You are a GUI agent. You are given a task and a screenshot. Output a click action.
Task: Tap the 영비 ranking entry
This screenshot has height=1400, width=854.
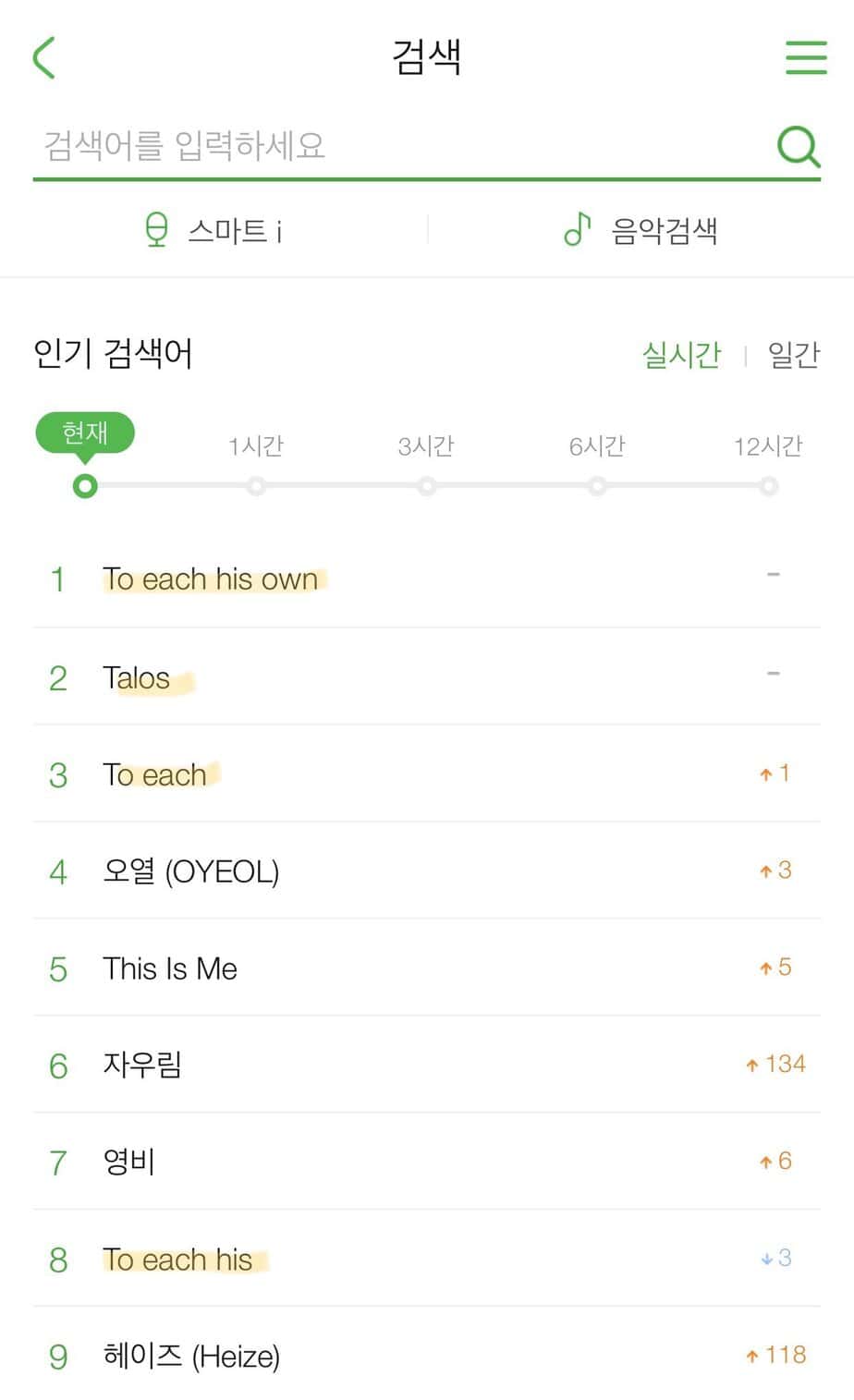tap(129, 1162)
